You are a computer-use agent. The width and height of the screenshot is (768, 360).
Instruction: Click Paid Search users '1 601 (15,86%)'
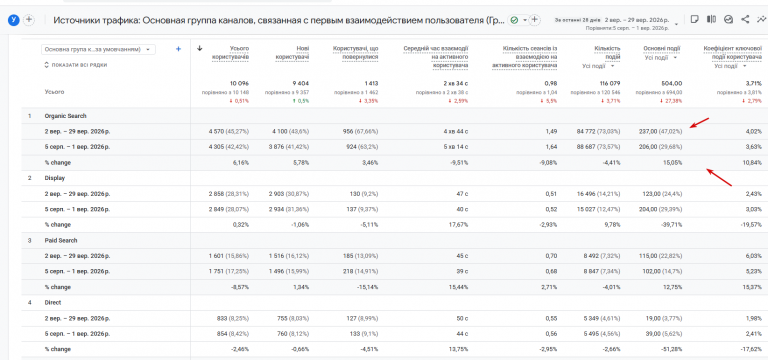point(229,256)
